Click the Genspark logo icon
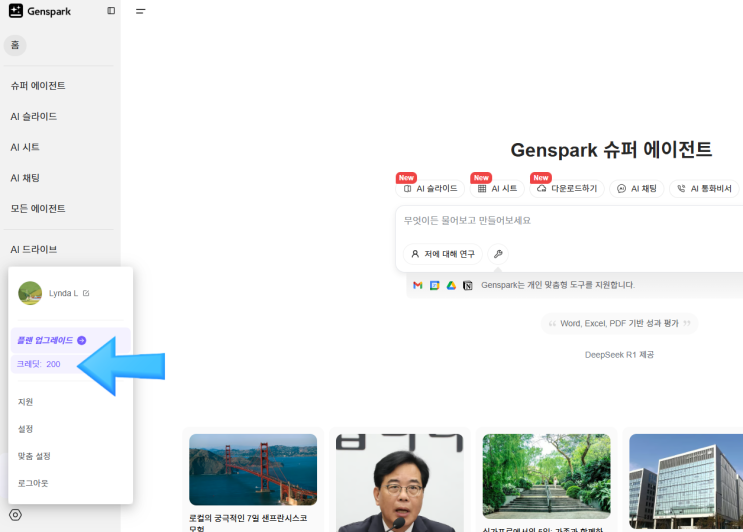Viewport: 743px width, 532px height. 16,10
